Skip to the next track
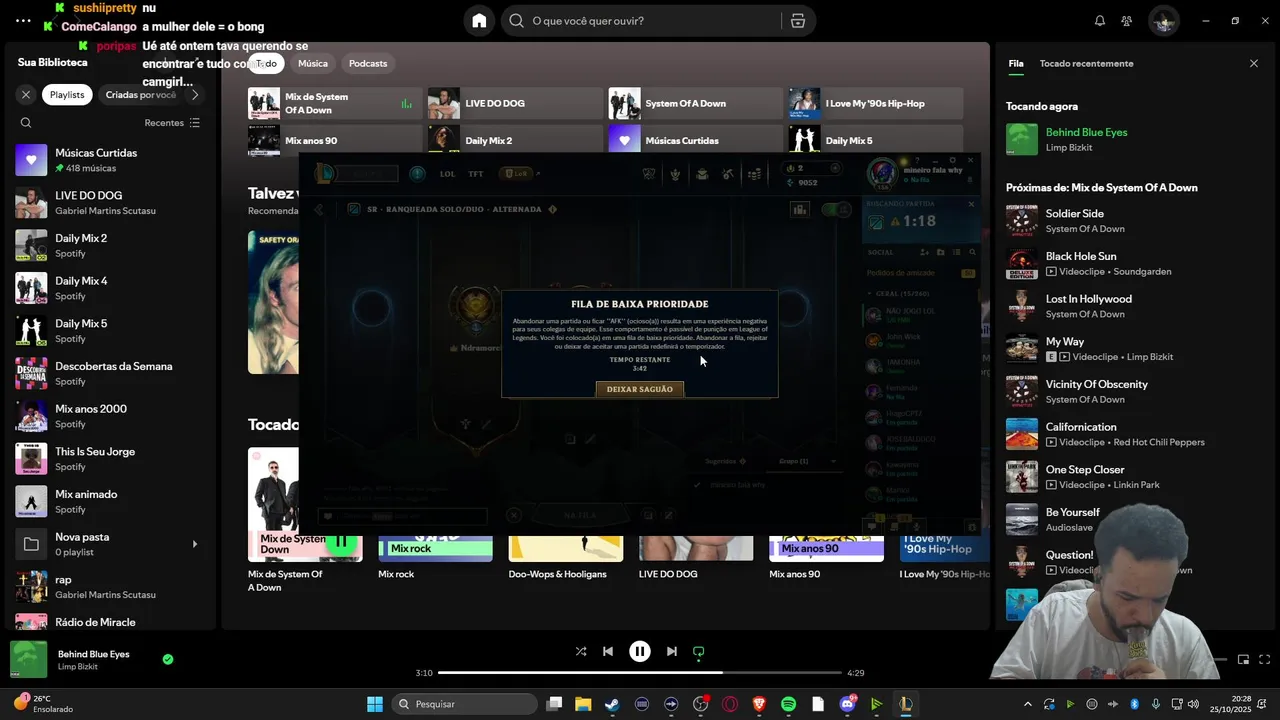This screenshot has width=1280, height=720. 672,651
